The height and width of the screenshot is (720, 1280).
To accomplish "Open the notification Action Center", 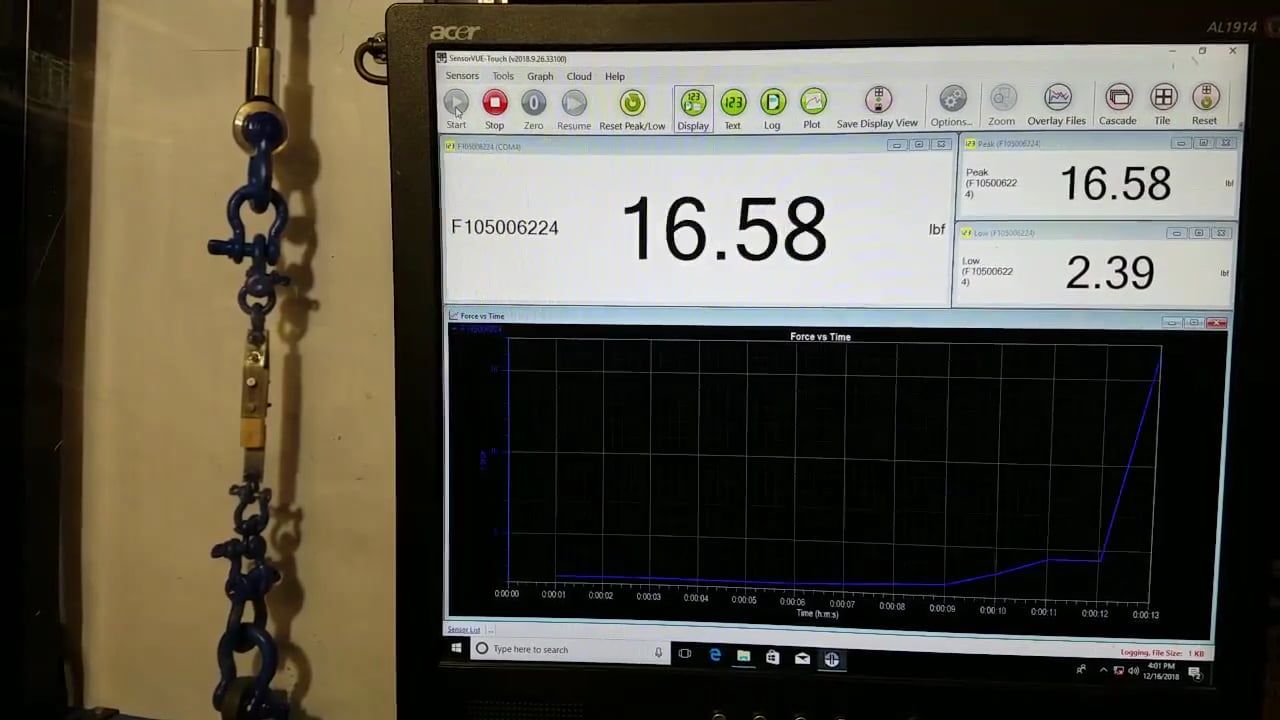I will coord(1195,673).
